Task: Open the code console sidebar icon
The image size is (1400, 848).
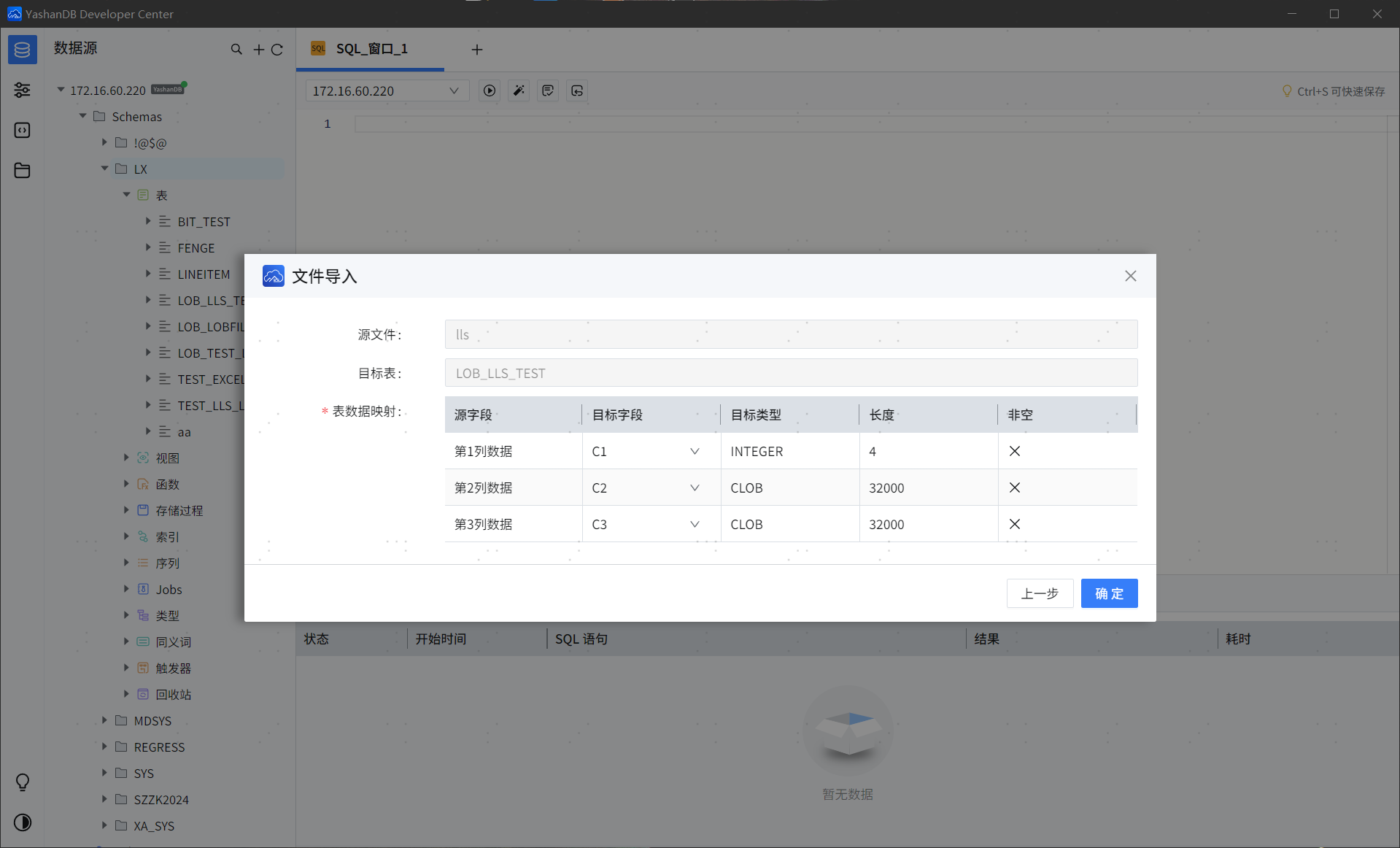Action: [22, 130]
